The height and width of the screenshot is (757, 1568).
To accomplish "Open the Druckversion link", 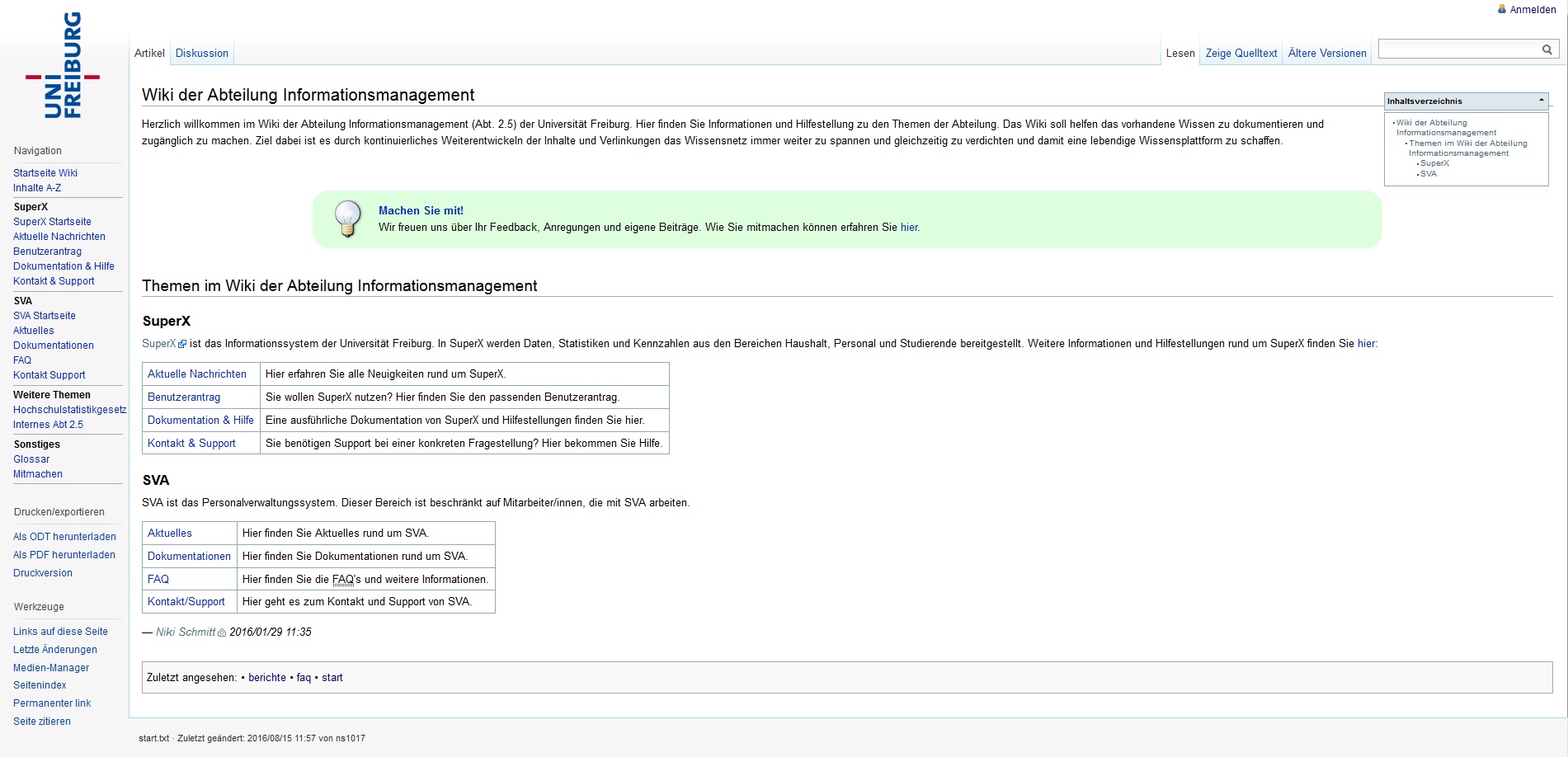I will (43, 573).
